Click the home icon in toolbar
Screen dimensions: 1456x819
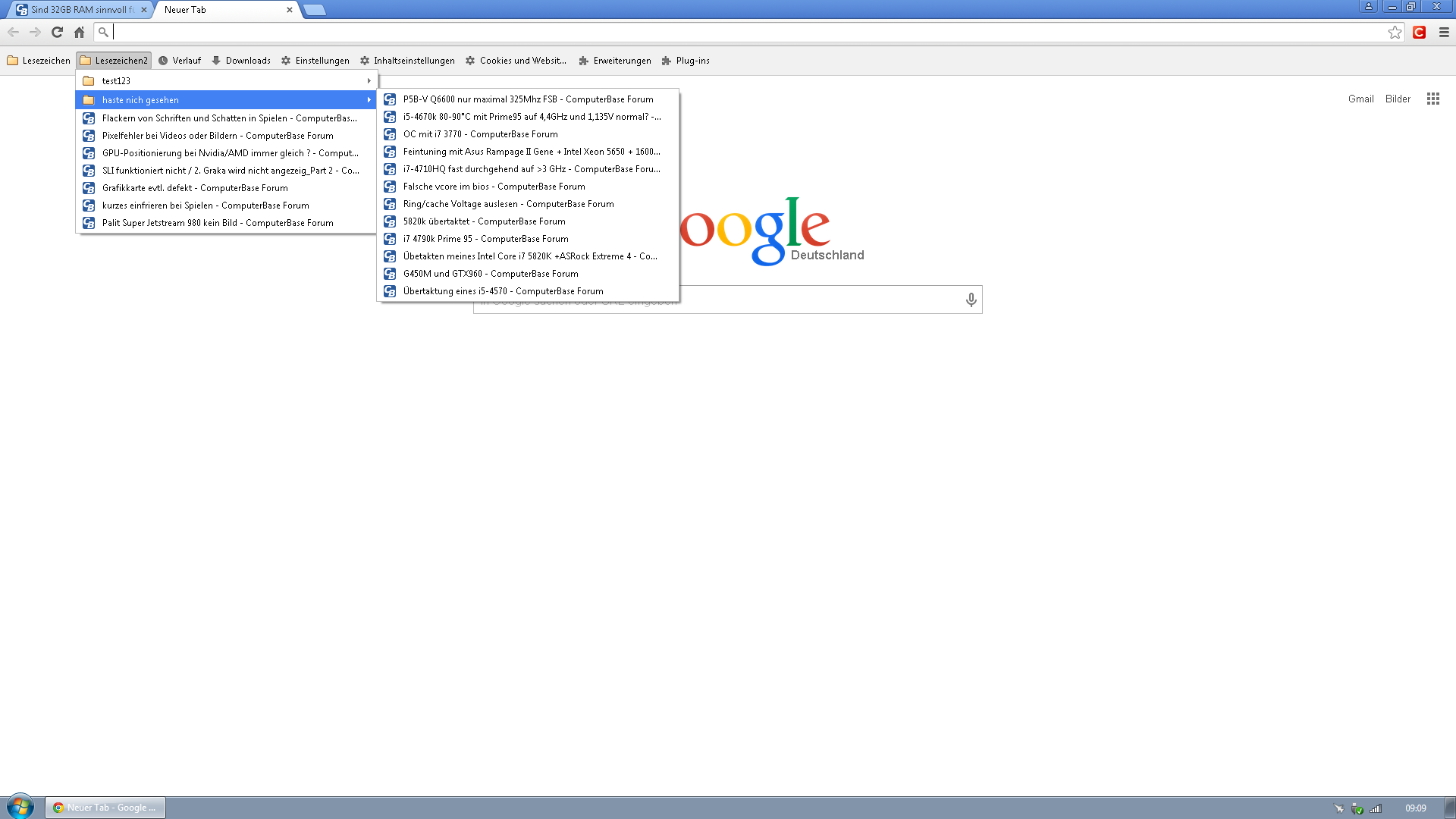point(79,32)
